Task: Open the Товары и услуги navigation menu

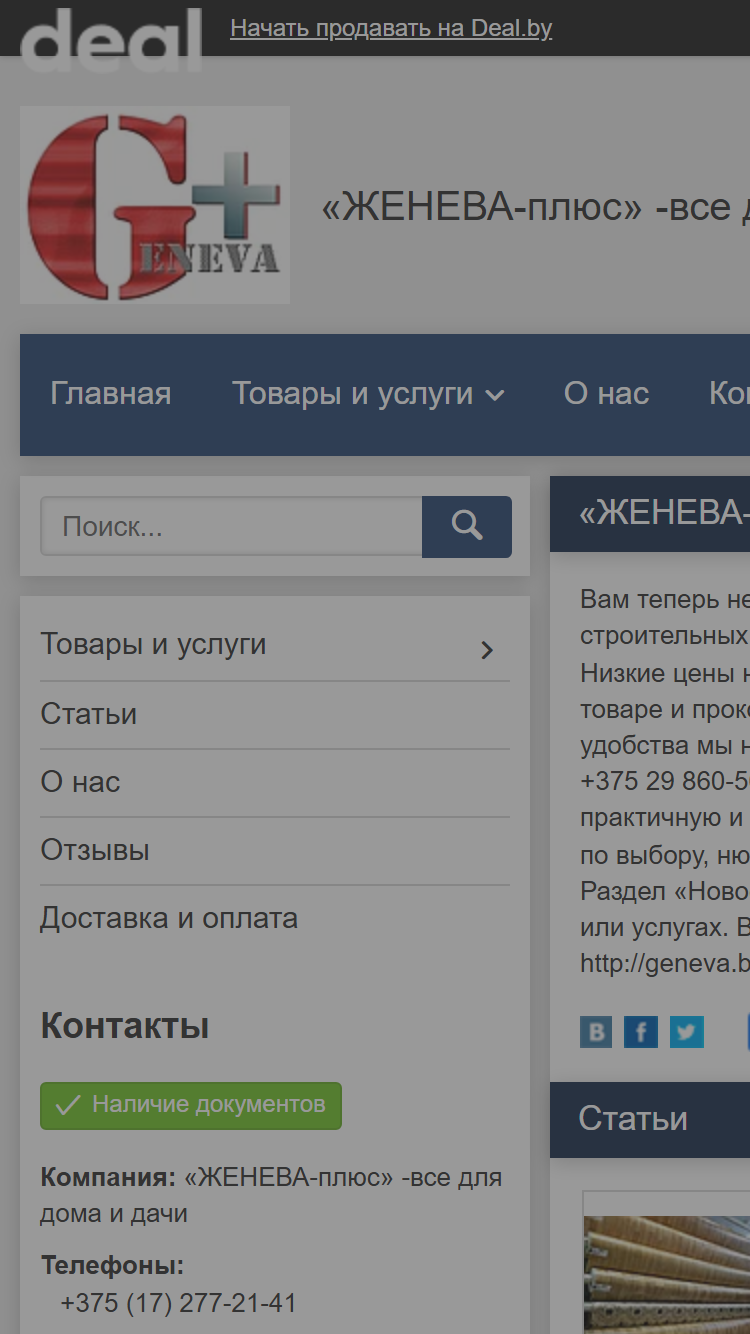Action: point(353,394)
